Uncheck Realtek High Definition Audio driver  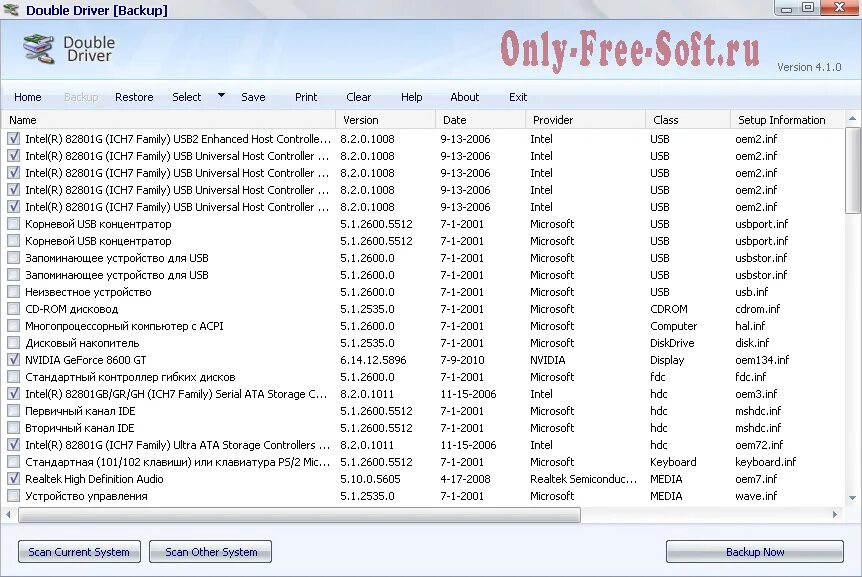click(x=14, y=479)
